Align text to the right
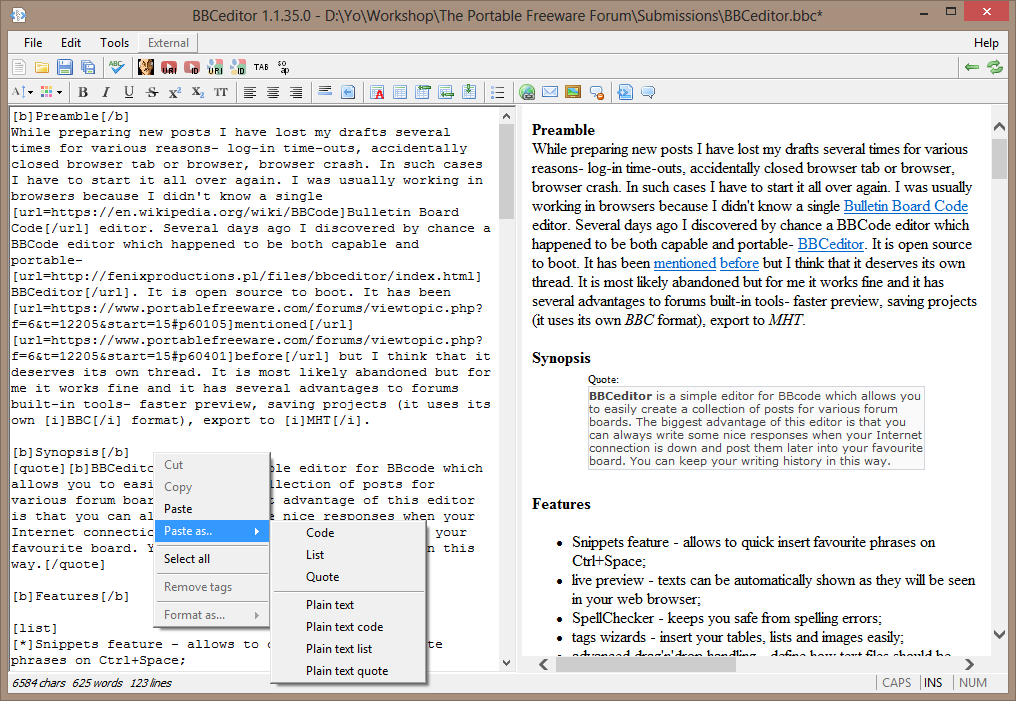Image resolution: width=1016 pixels, height=701 pixels. tap(296, 93)
